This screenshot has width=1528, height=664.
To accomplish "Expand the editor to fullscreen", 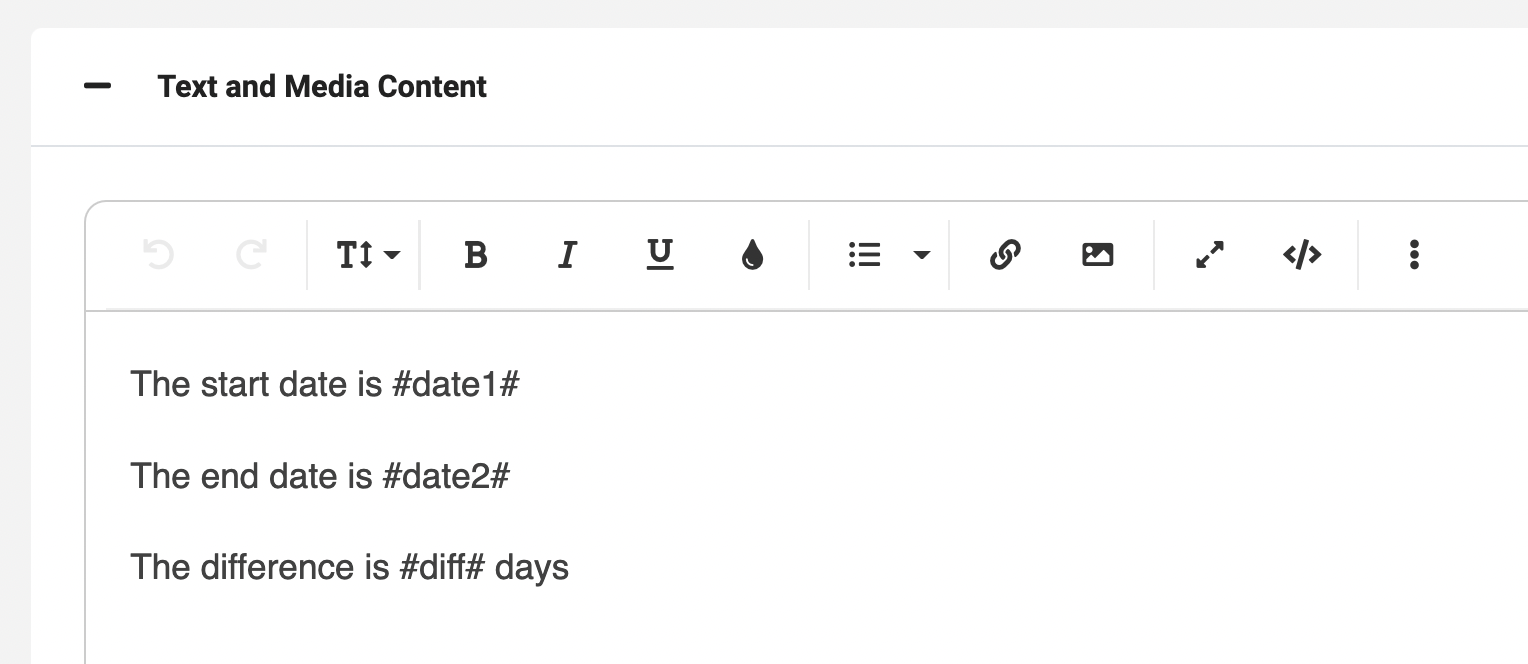I will click(x=1210, y=255).
